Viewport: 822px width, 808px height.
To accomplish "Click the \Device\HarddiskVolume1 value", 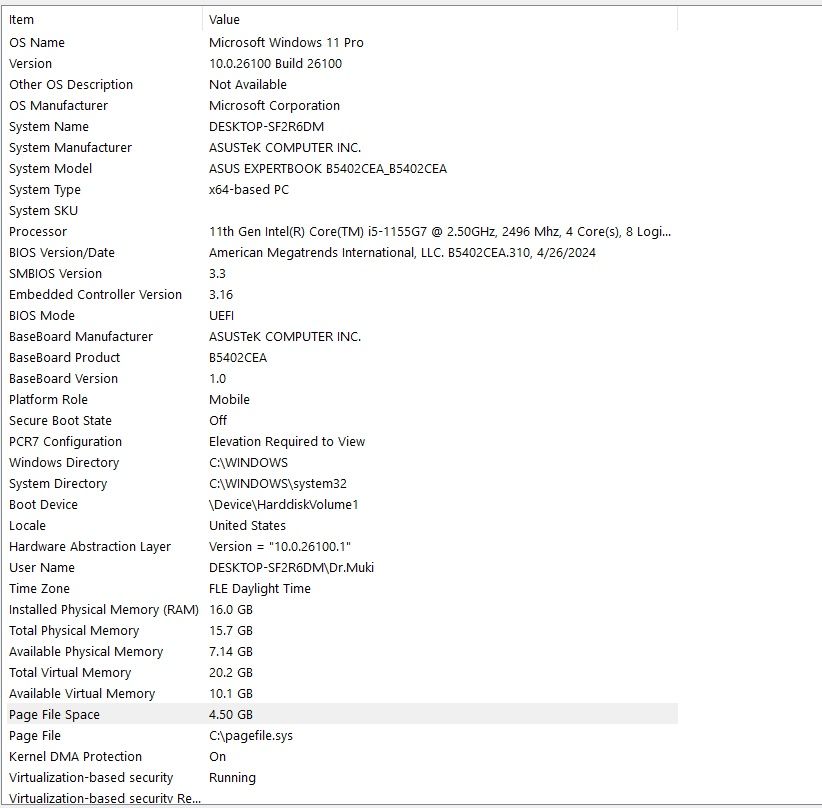I will (x=284, y=504).
